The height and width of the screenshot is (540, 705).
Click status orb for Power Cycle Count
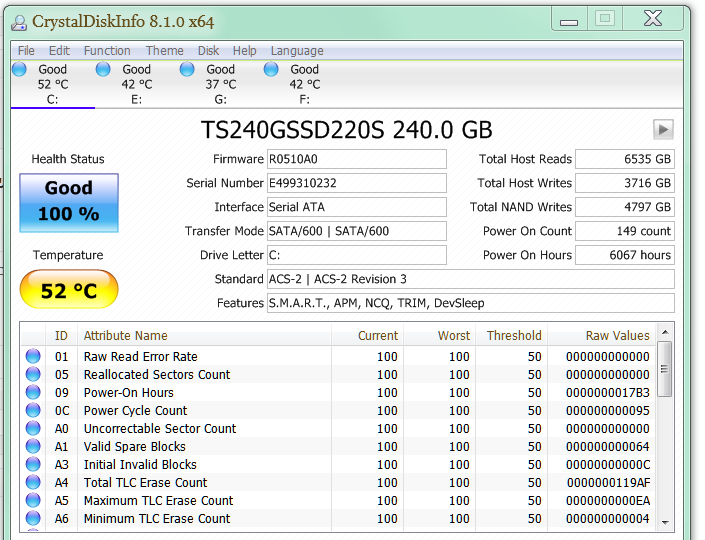tap(33, 410)
